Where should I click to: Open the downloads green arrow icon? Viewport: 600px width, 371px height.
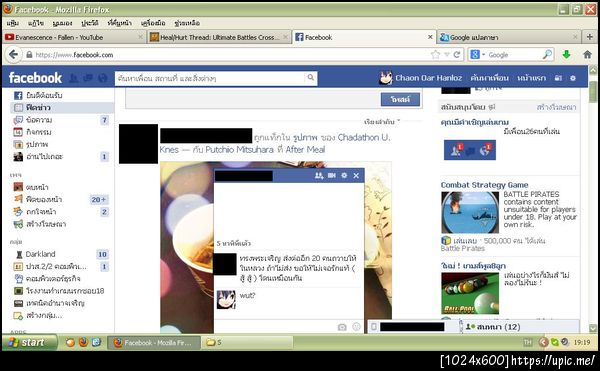tap(566, 55)
